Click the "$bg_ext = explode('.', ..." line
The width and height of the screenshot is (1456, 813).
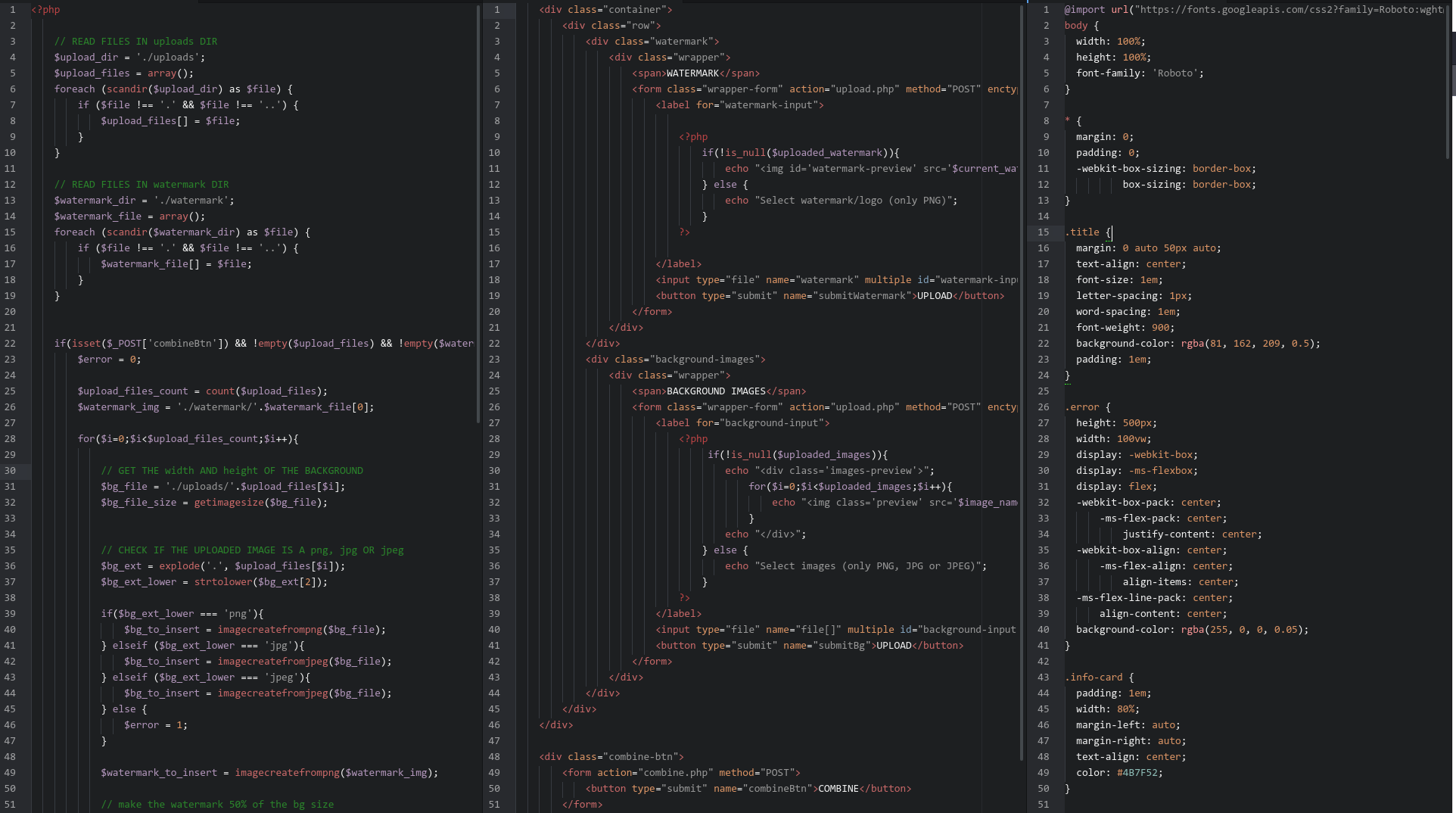click(223, 566)
